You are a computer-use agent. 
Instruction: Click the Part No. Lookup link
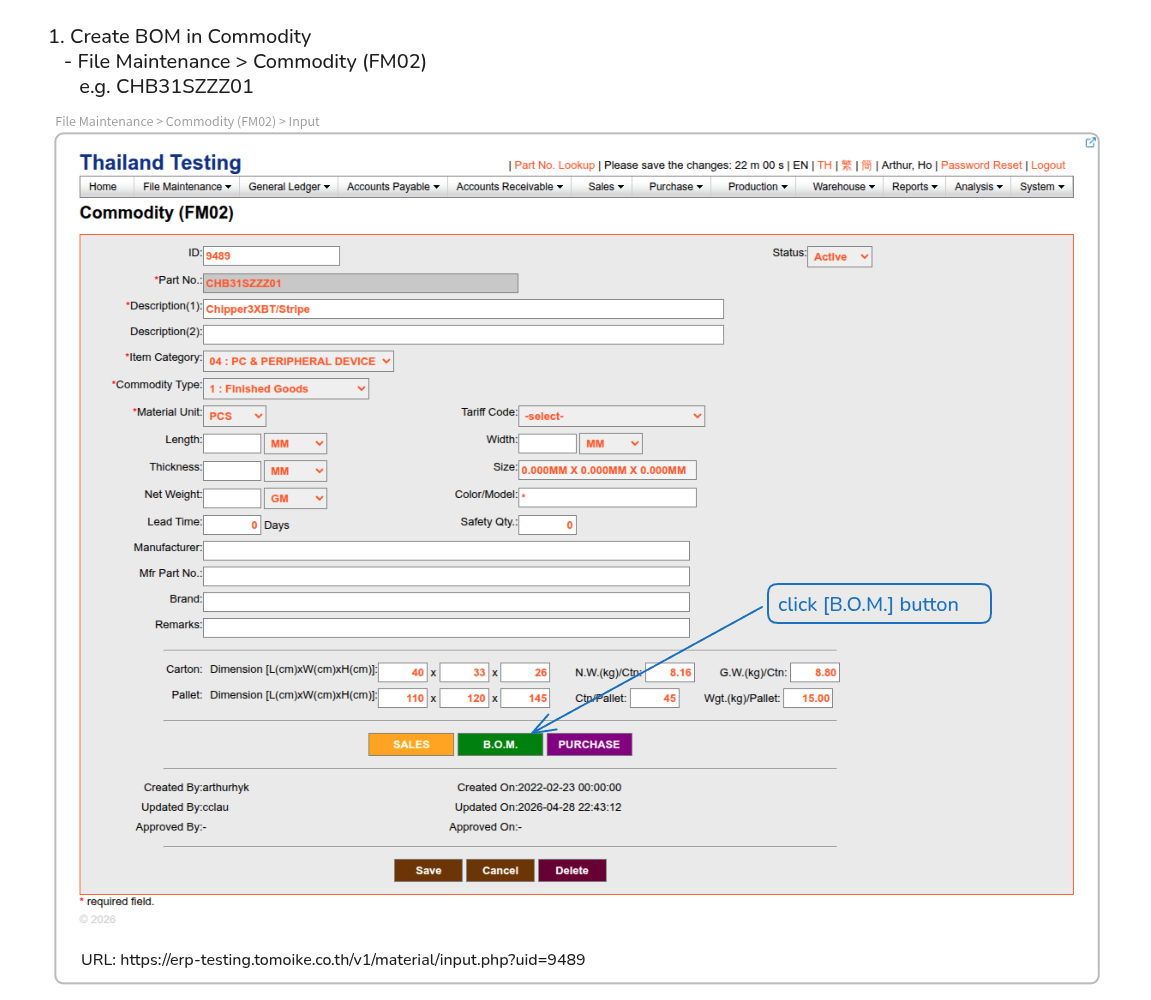[554, 165]
